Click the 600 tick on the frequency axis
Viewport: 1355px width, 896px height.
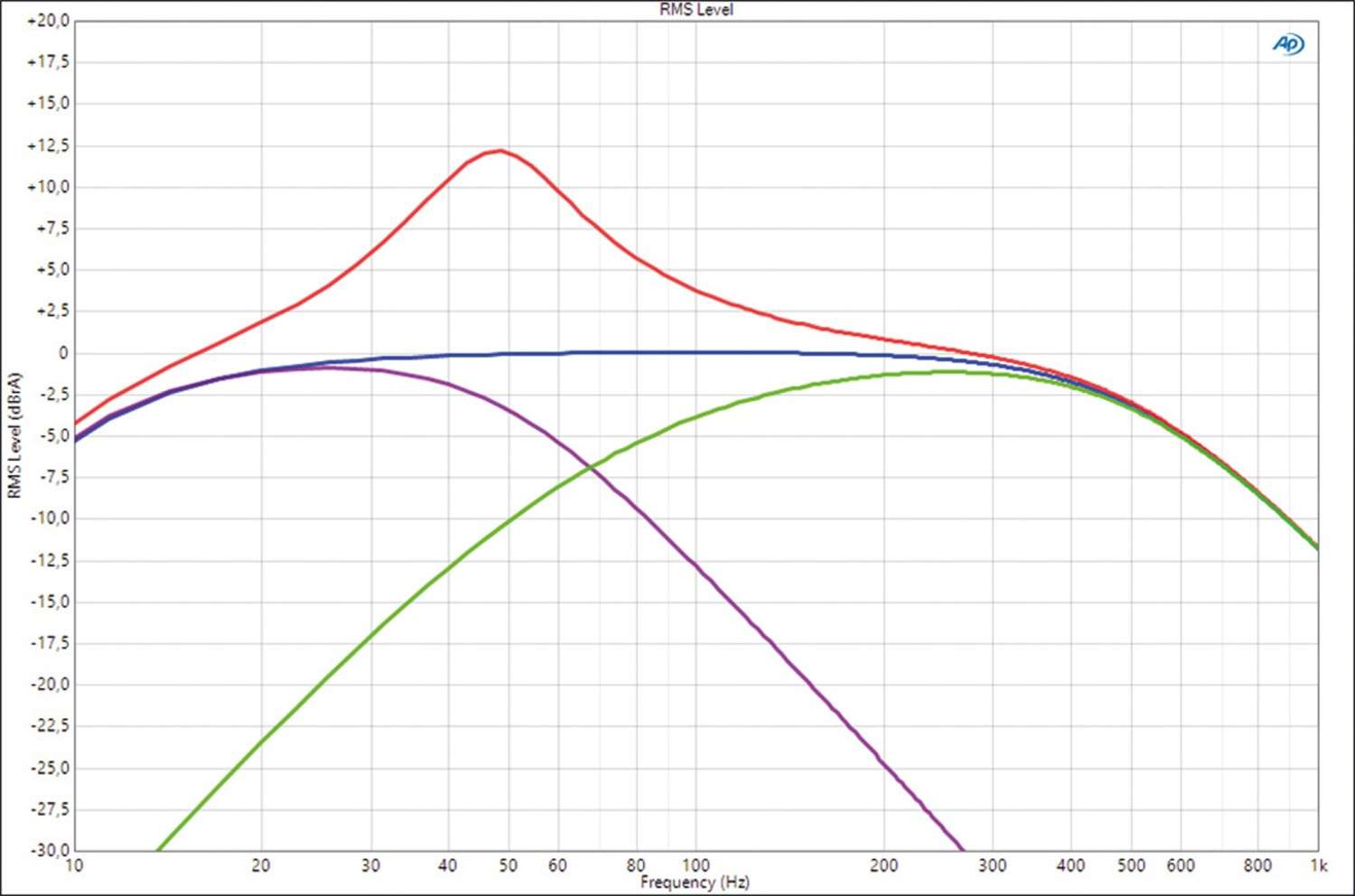tap(1181, 865)
